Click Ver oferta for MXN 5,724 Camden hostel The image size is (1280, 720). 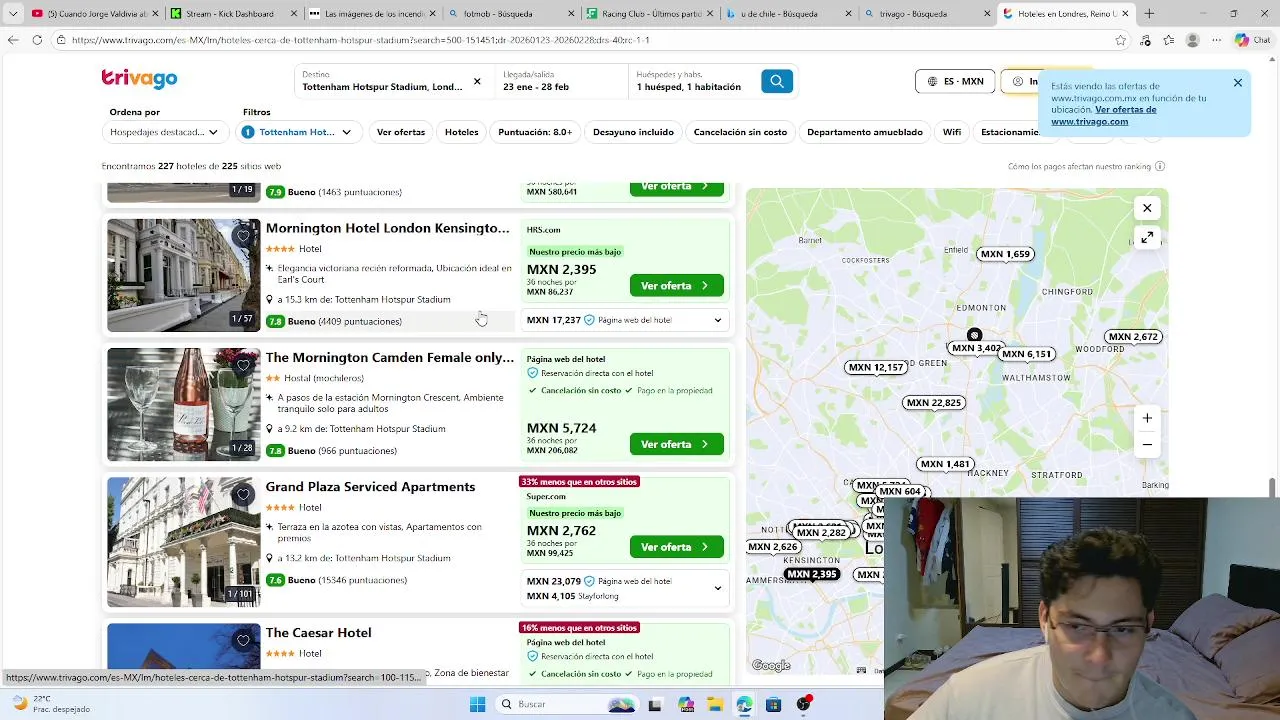click(676, 444)
